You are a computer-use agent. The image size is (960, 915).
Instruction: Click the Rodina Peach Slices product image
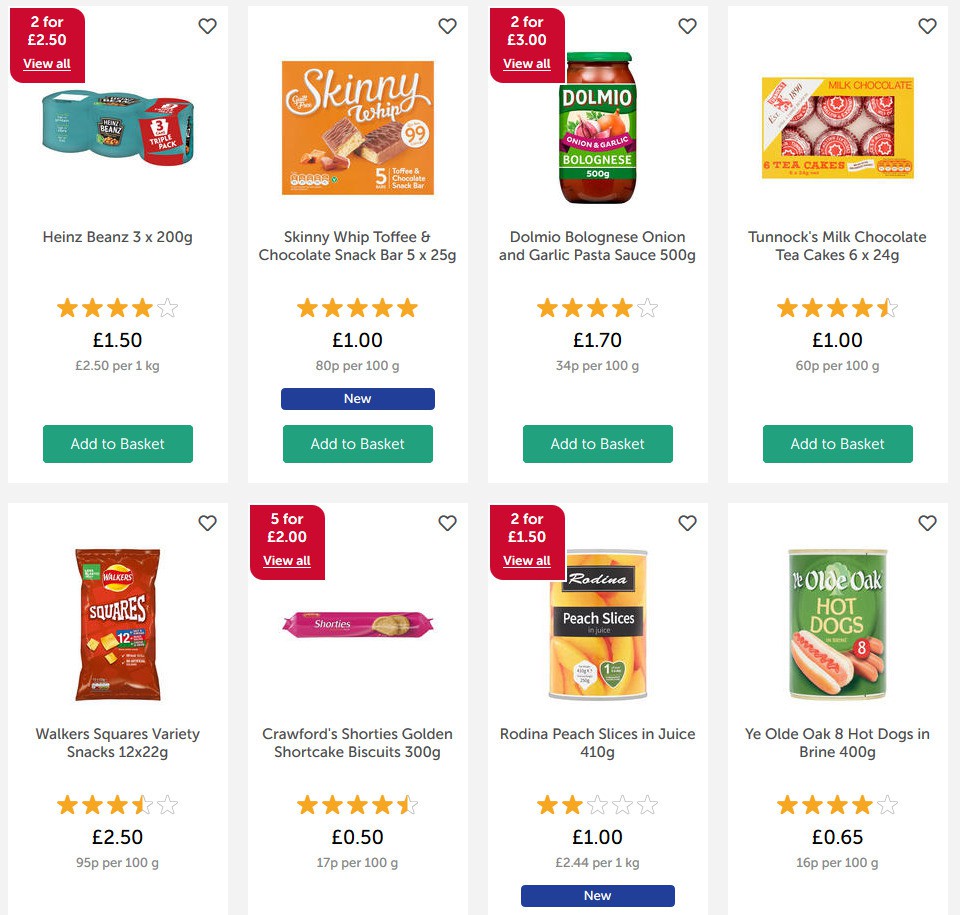[x=597, y=625]
